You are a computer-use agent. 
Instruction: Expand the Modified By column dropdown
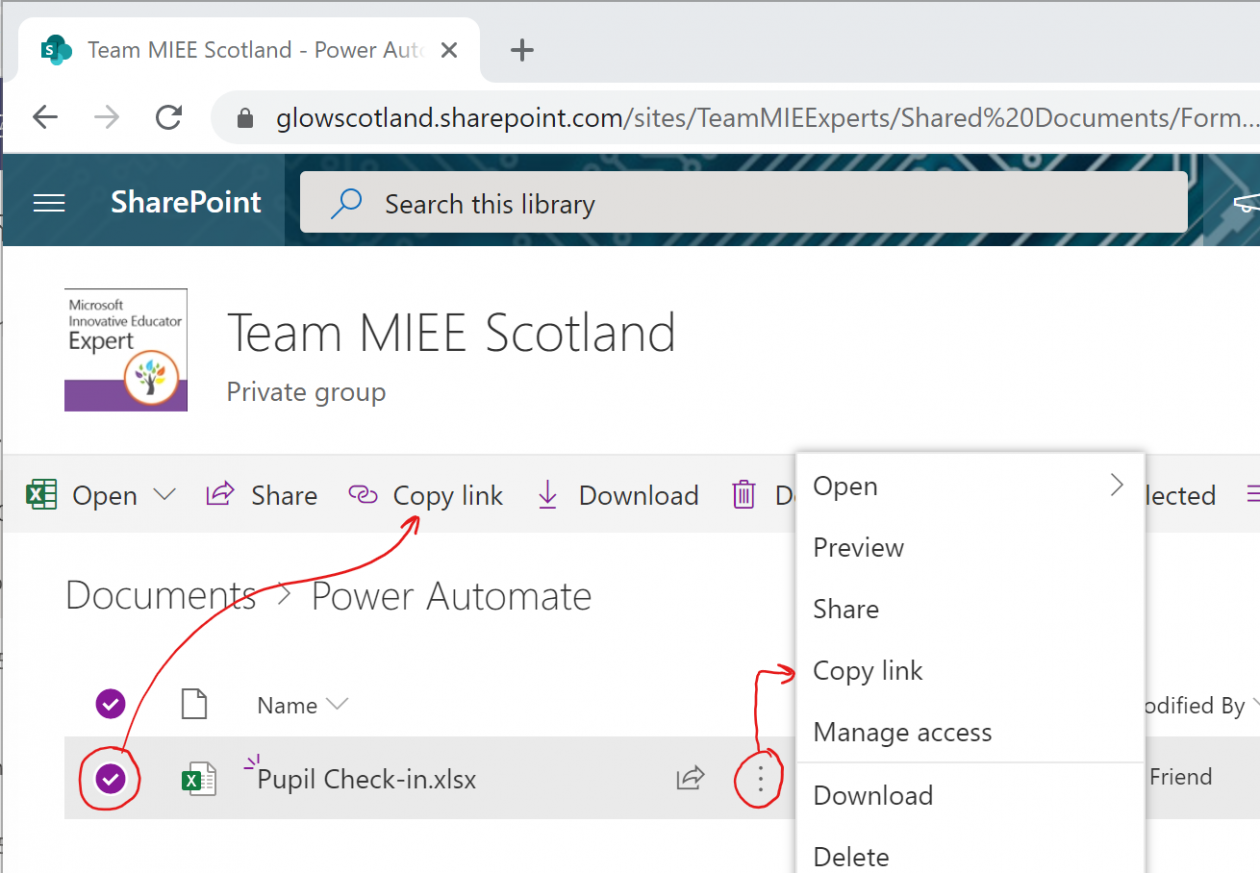click(x=1254, y=706)
